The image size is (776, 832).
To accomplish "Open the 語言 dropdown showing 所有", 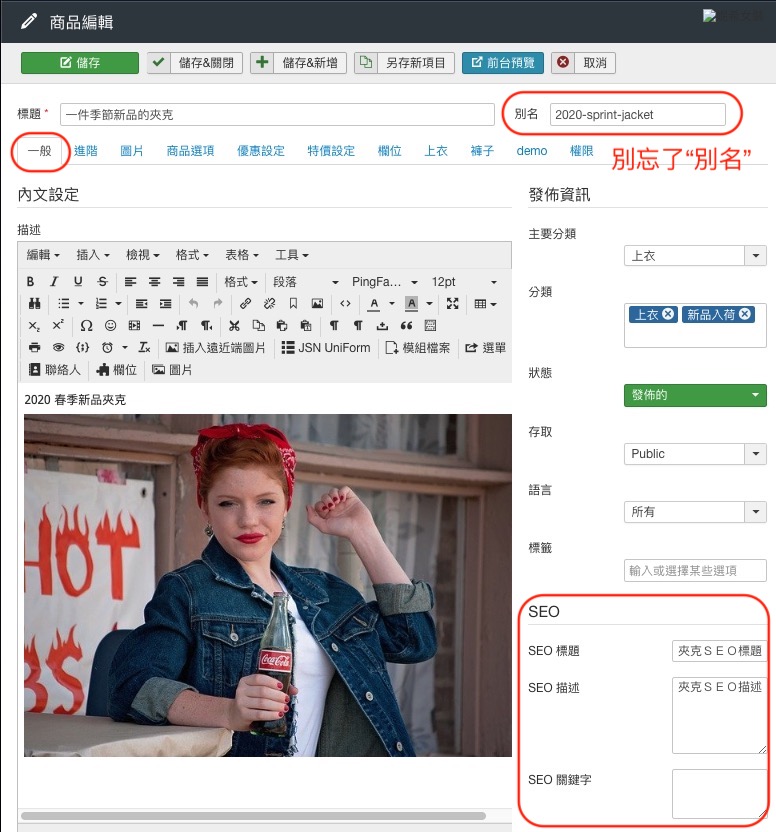I will pos(695,512).
